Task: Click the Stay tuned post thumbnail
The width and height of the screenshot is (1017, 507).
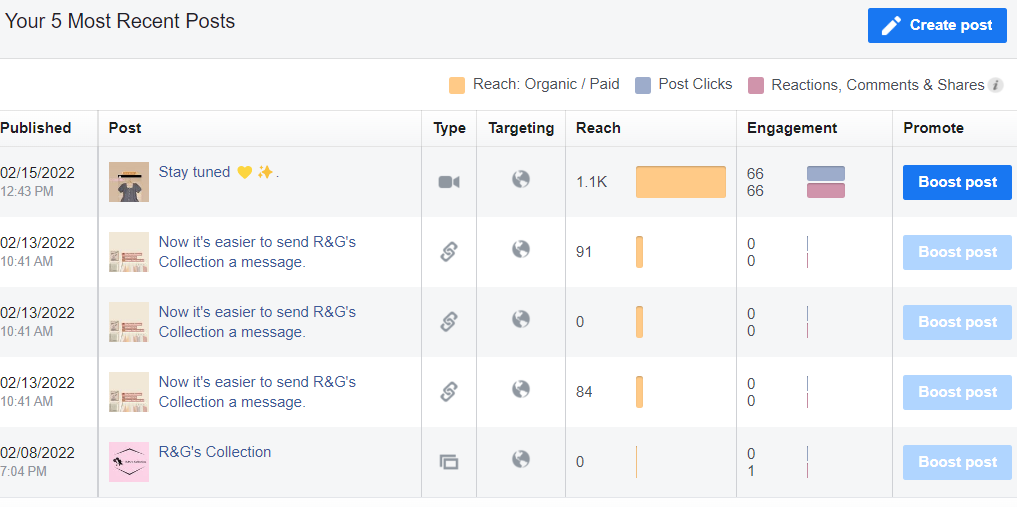Action: coord(129,182)
